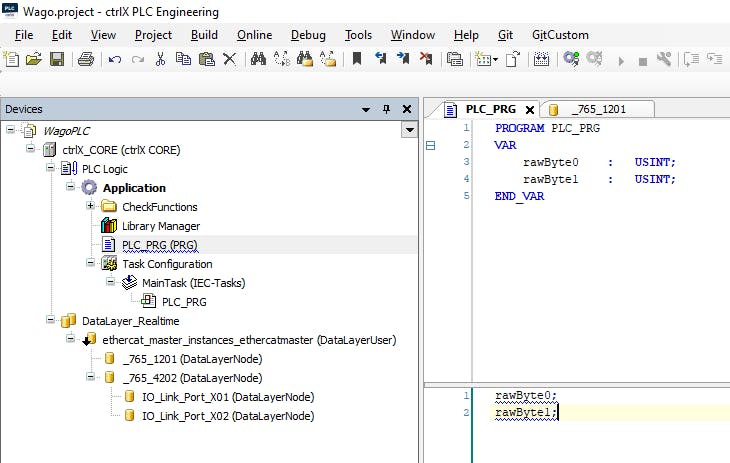Image resolution: width=730 pixels, height=463 pixels.
Task: Open the File menu
Action: (24, 35)
